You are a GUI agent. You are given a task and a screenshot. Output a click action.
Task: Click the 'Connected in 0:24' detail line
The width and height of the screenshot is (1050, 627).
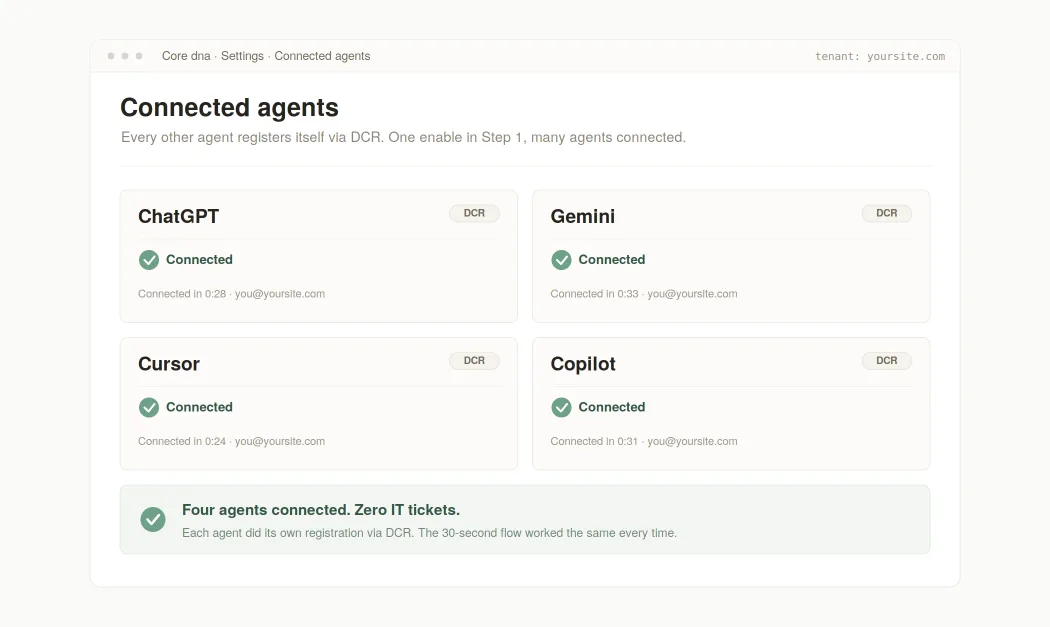(232, 441)
